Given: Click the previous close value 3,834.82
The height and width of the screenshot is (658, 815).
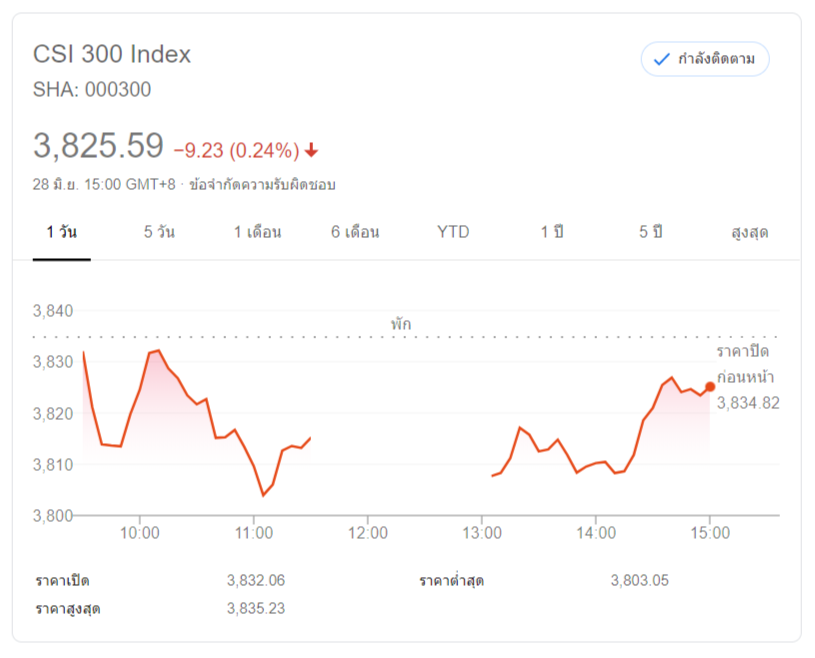Looking at the screenshot, I should 748,403.
